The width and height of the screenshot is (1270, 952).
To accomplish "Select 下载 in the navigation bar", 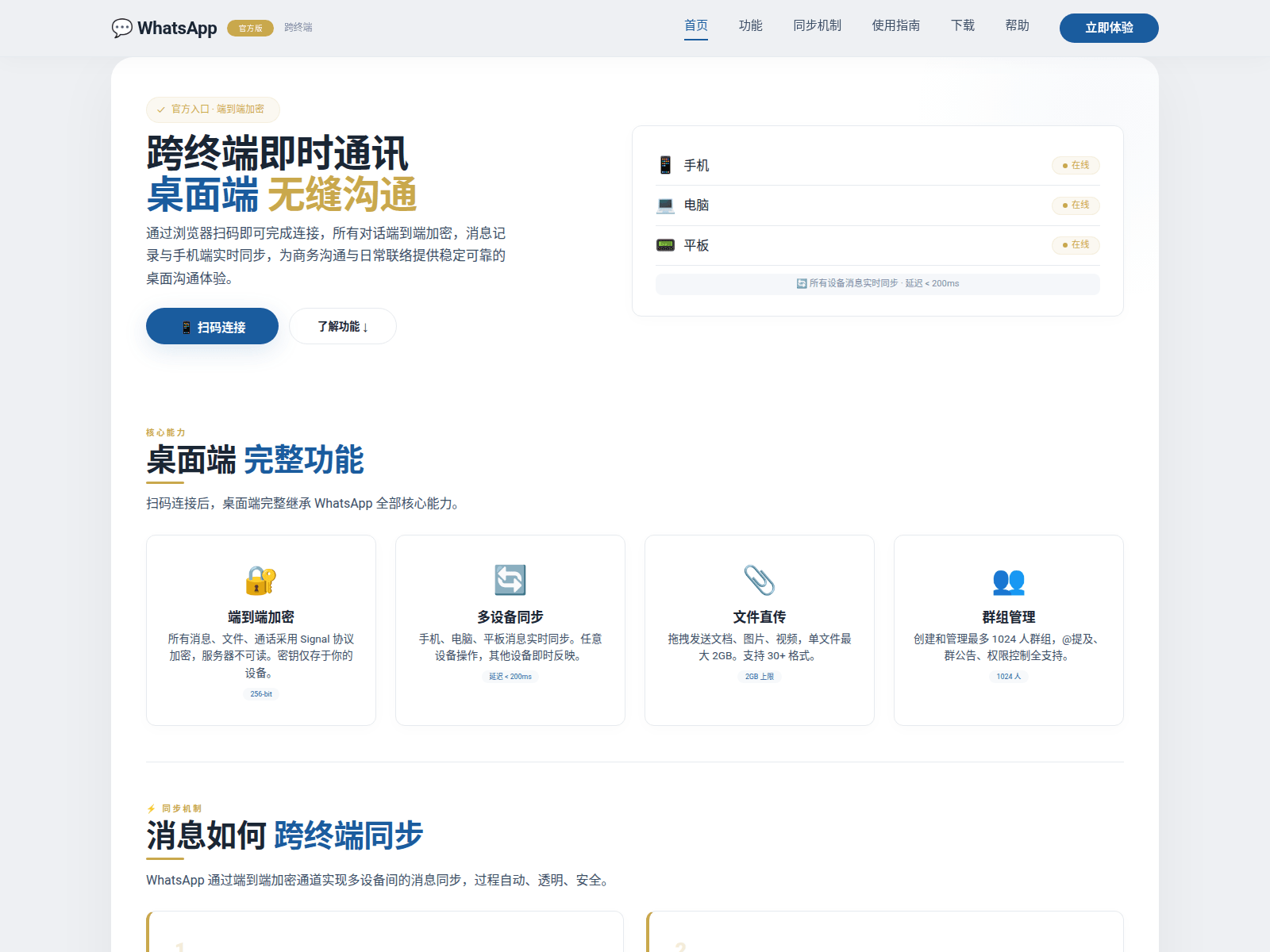I will tap(963, 25).
